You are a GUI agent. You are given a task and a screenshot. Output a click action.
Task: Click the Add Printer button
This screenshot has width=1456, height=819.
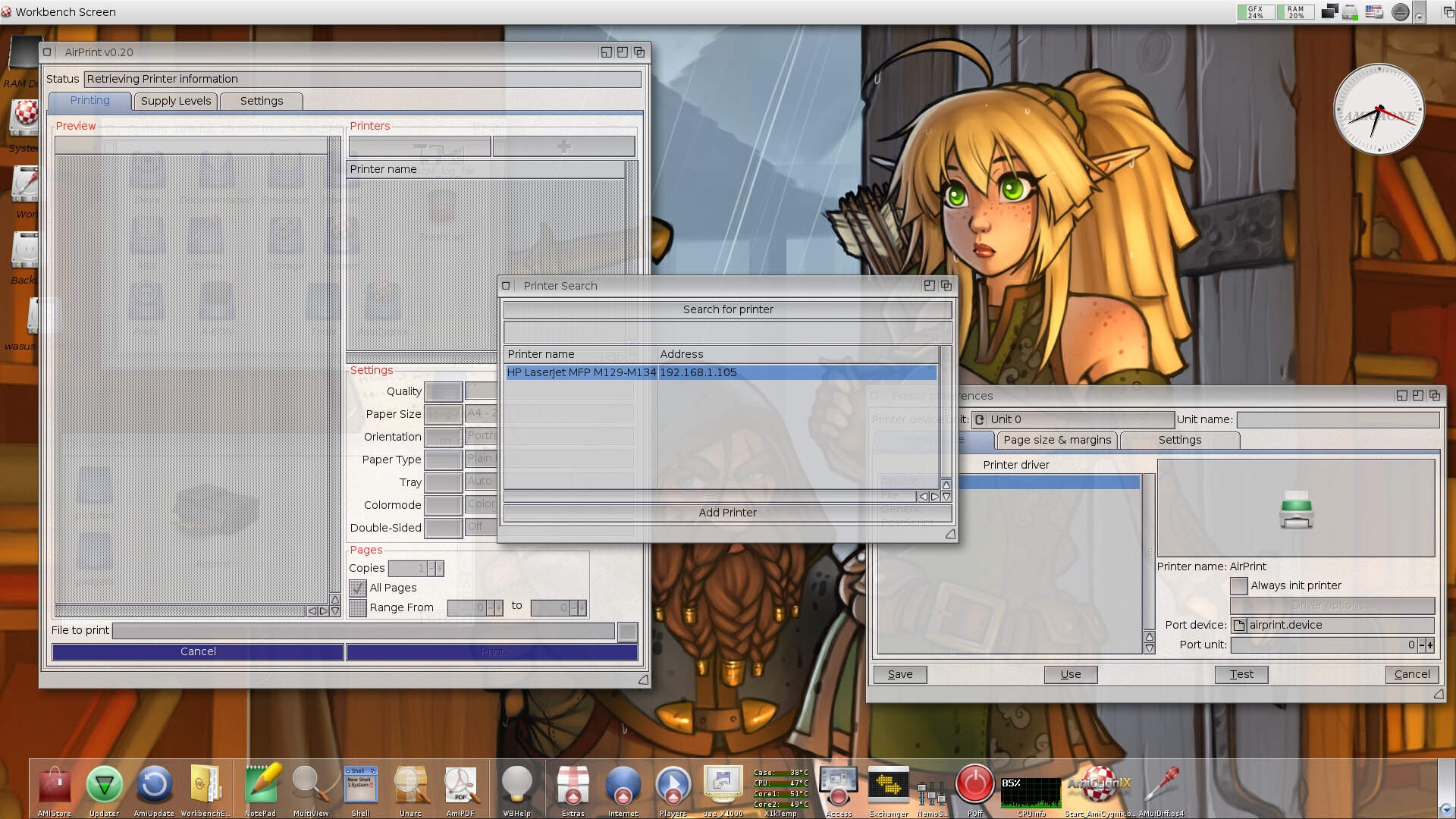(x=727, y=513)
